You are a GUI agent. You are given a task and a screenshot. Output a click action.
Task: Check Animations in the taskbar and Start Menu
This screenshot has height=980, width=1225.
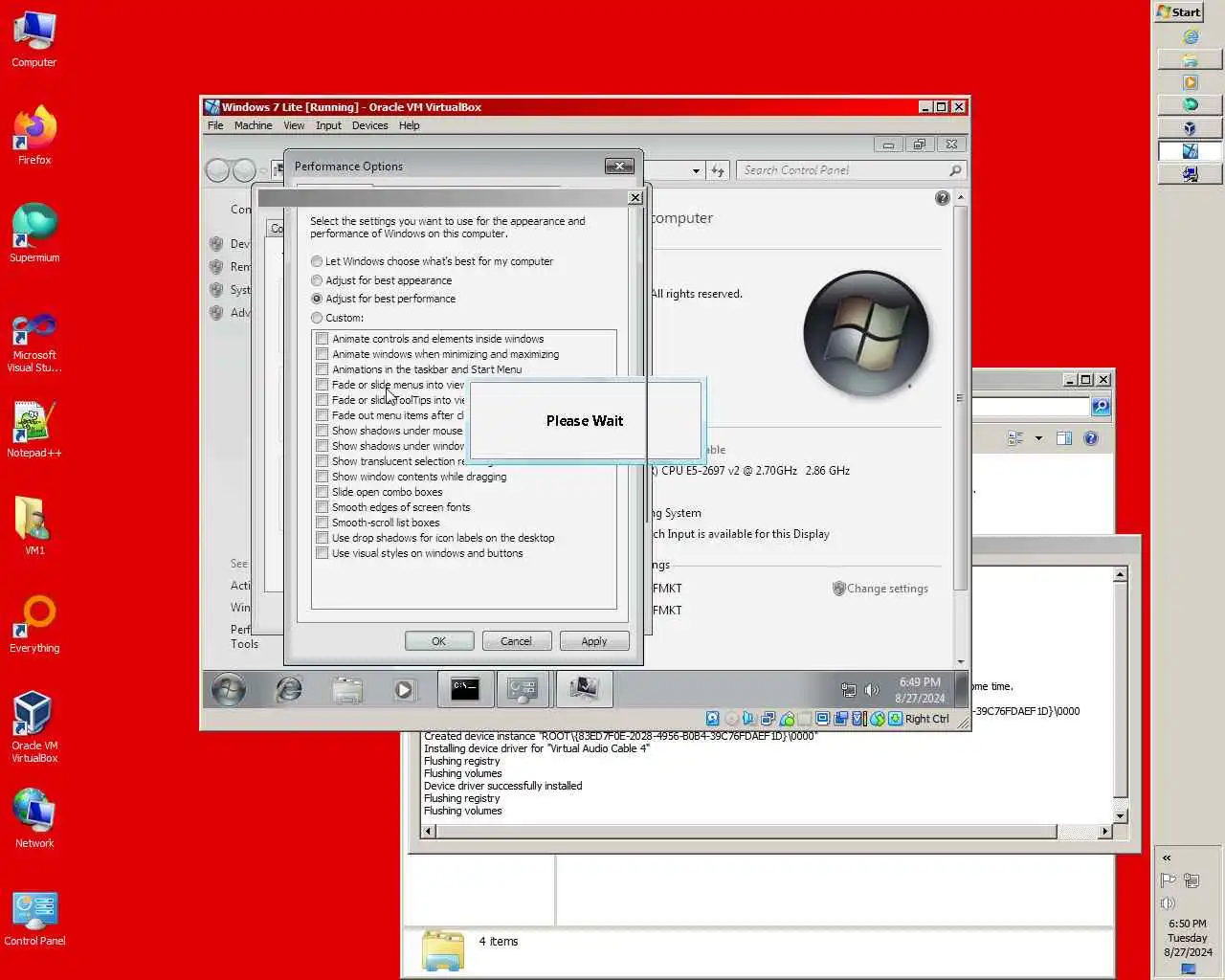(323, 369)
